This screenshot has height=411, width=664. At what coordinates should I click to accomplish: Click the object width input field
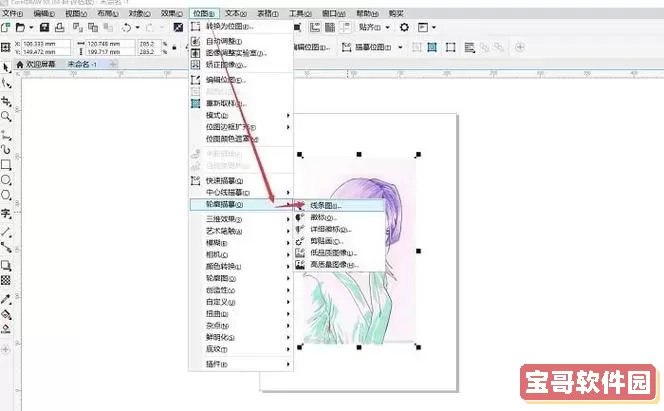coord(110,44)
